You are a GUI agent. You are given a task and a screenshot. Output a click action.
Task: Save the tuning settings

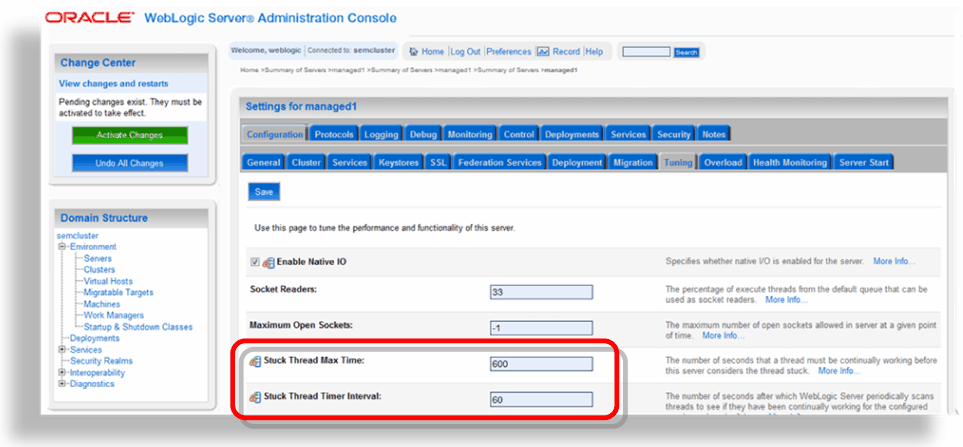coord(264,192)
